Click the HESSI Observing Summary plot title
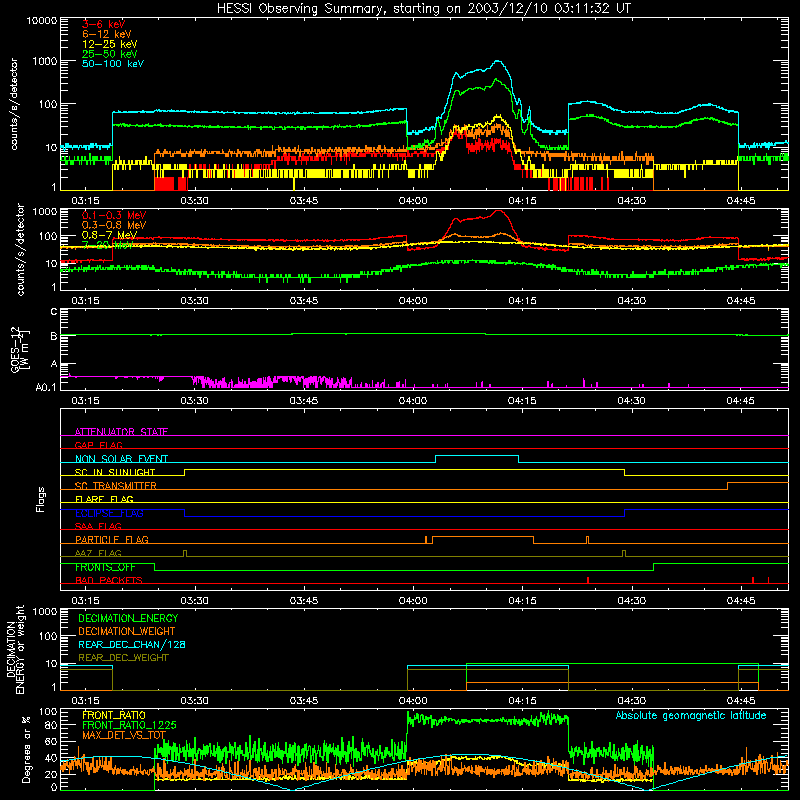Viewport: 800px width, 800px height. point(424,8)
